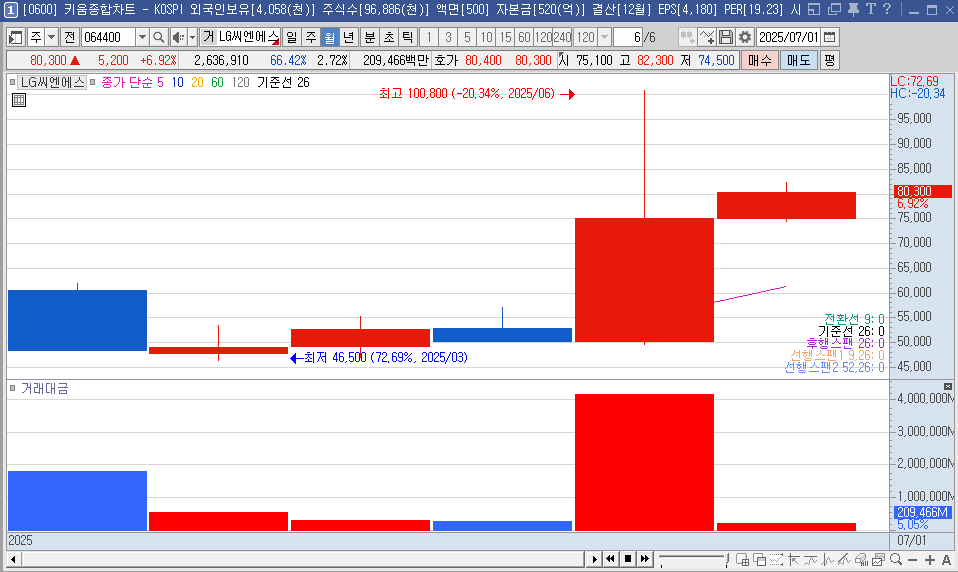The width and height of the screenshot is (958, 572).
Task: Click the date field 2025/07/01
Action: [788, 37]
